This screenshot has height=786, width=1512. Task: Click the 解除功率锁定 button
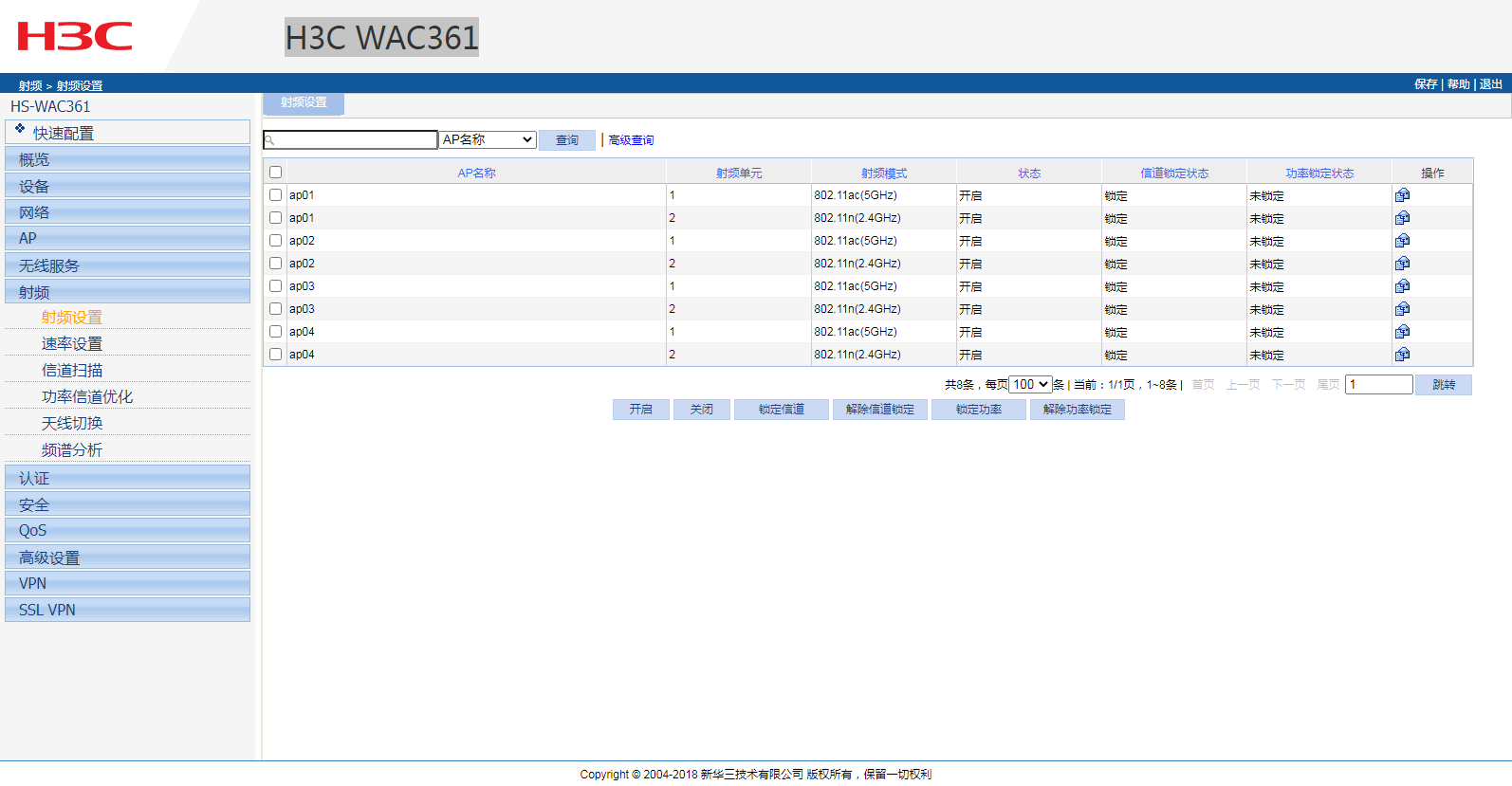[x=1078, y=410]
